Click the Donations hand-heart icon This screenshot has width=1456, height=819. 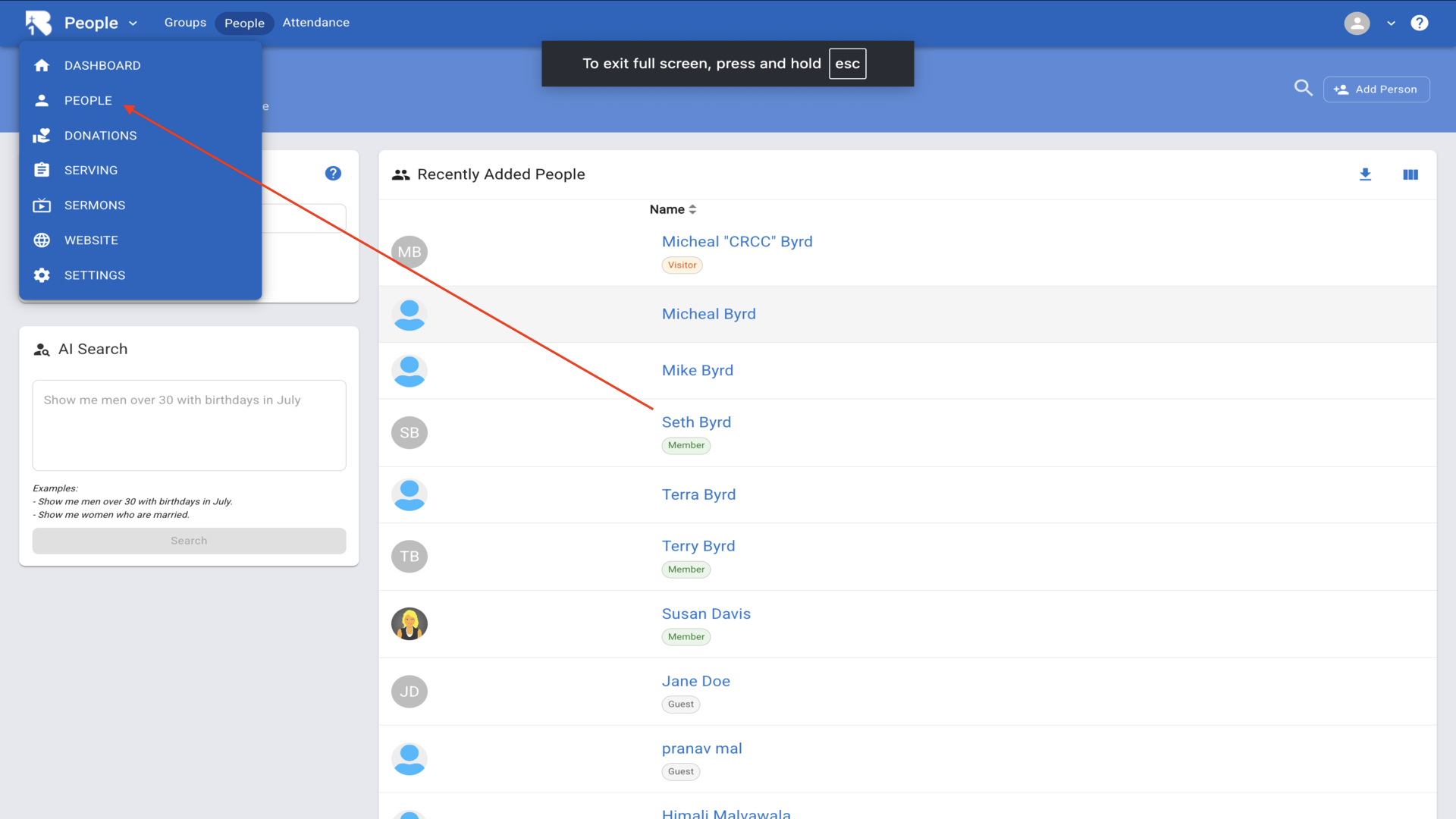[x=42, y=136]
